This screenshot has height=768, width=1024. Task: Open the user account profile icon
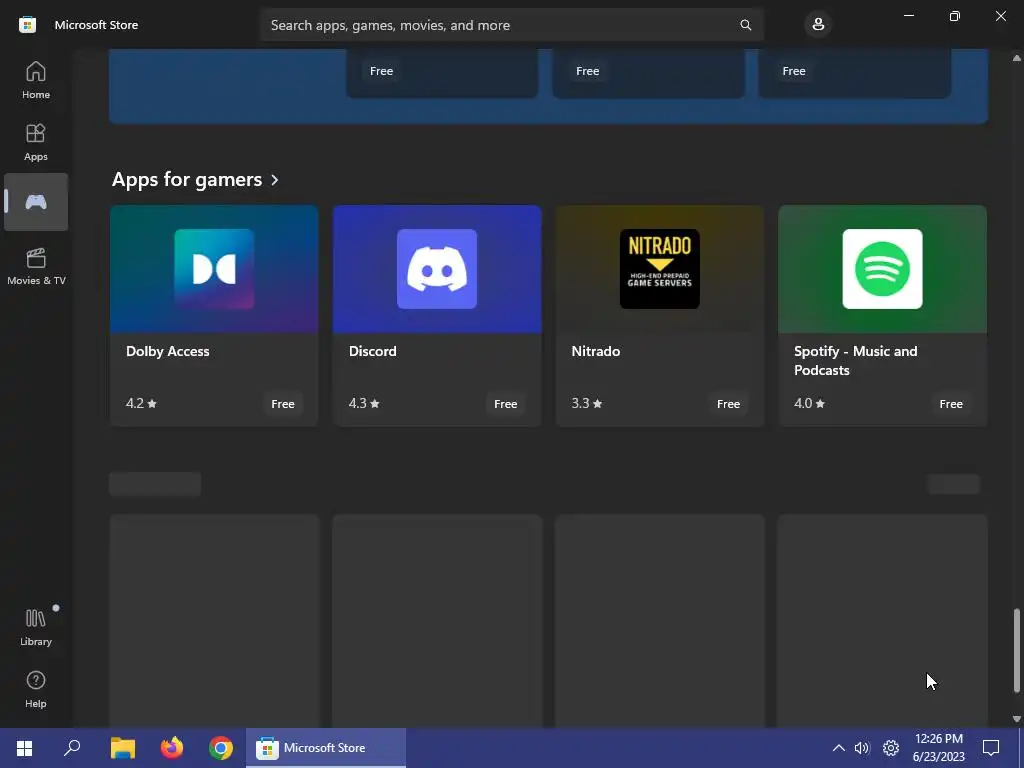[x=818, y=25]
